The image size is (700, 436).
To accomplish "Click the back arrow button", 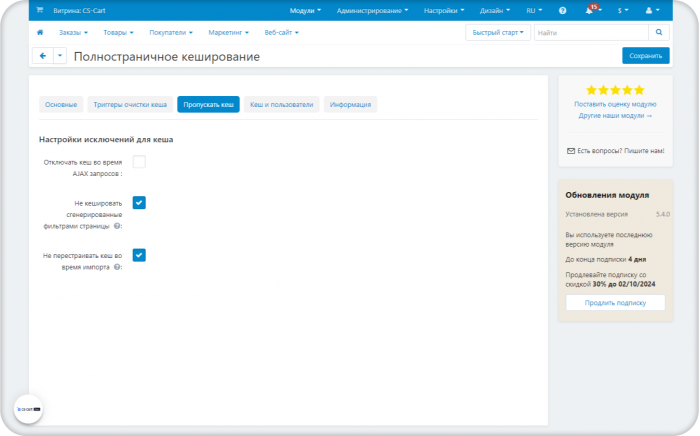I will (43, 56).
